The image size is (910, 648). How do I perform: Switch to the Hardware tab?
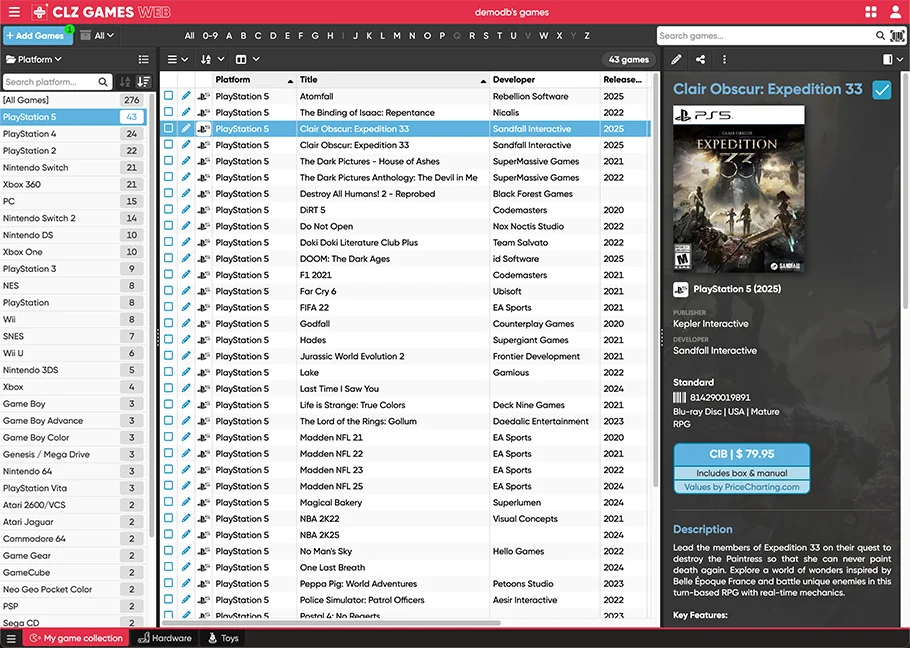point(165,638)
